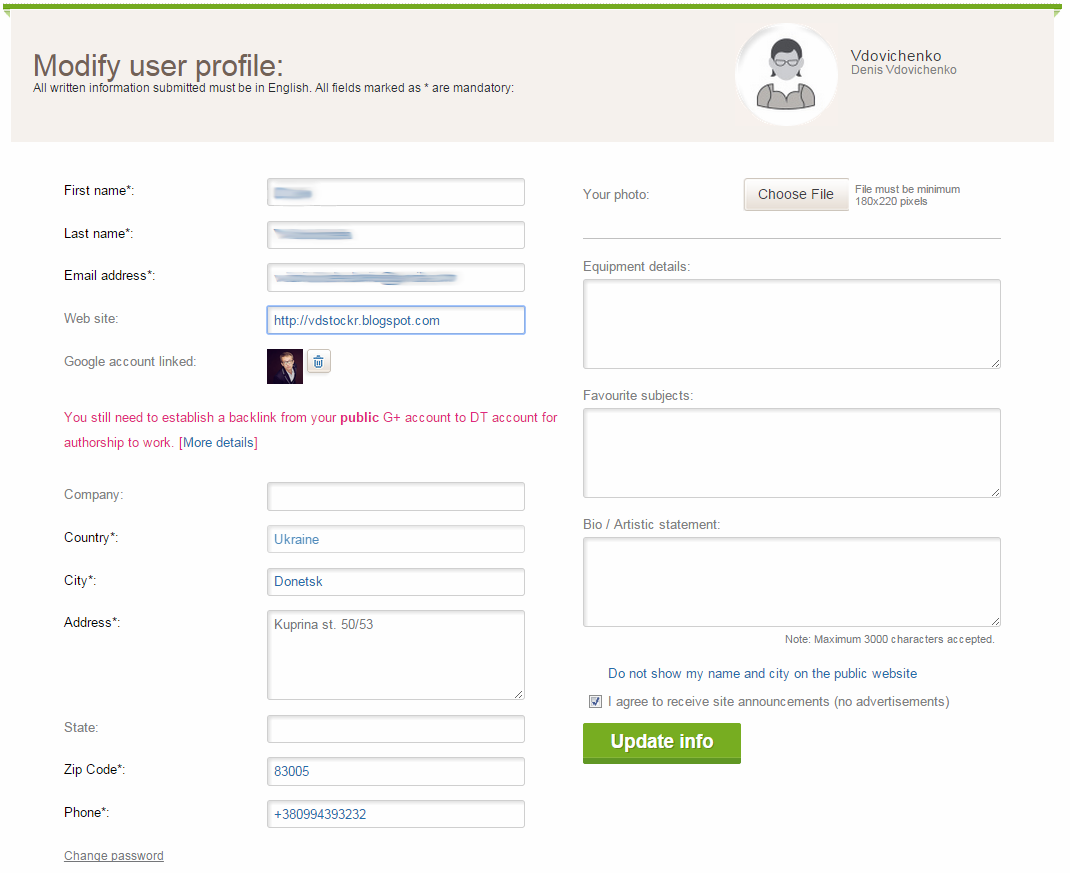Click the hide name and city link
1070x873 pixels.
click(762, 674)
